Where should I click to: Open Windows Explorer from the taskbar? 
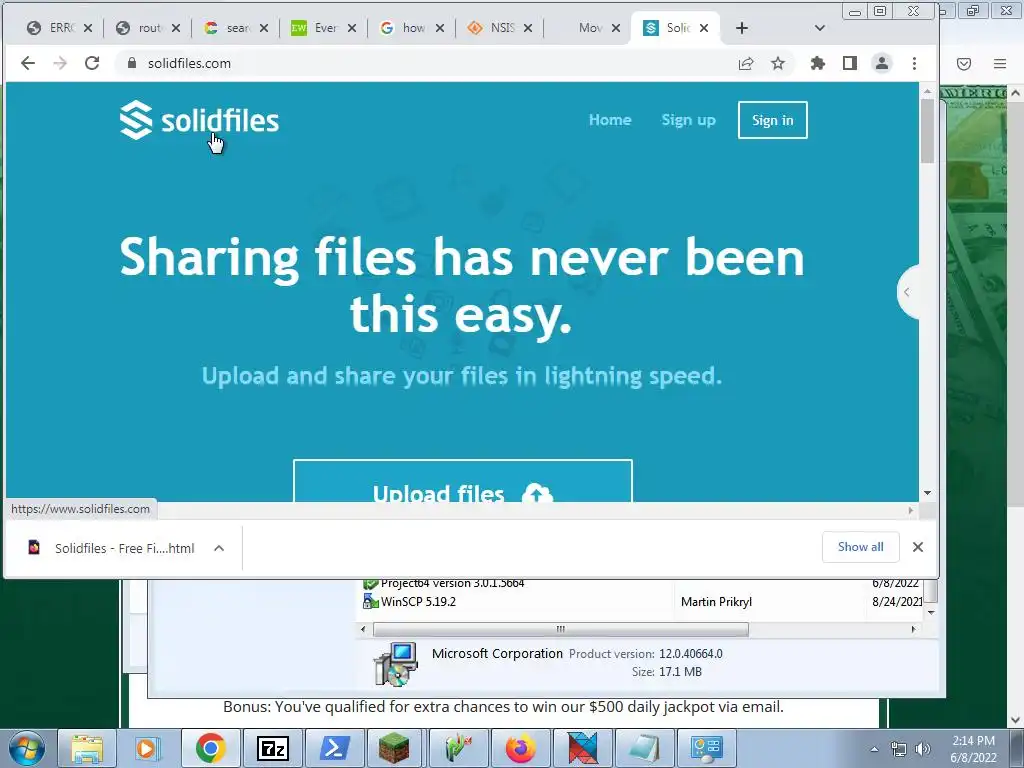pyautogui.click(x=87, y=748)
